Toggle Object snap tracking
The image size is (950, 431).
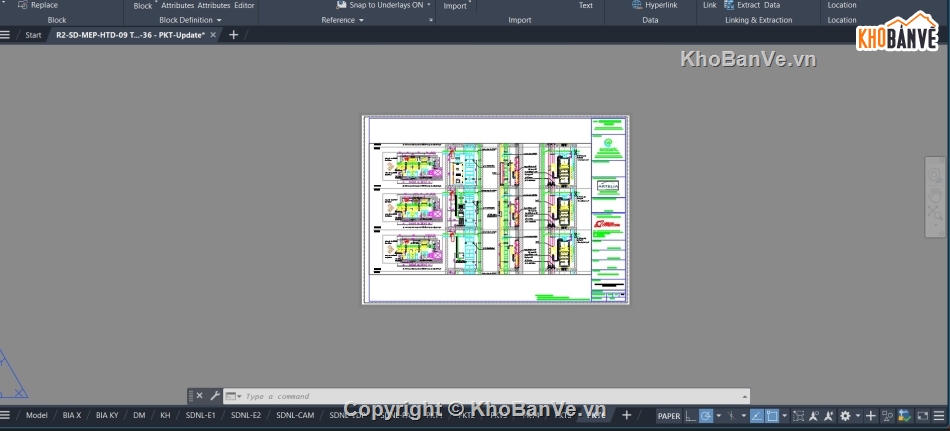pos(757,416)
